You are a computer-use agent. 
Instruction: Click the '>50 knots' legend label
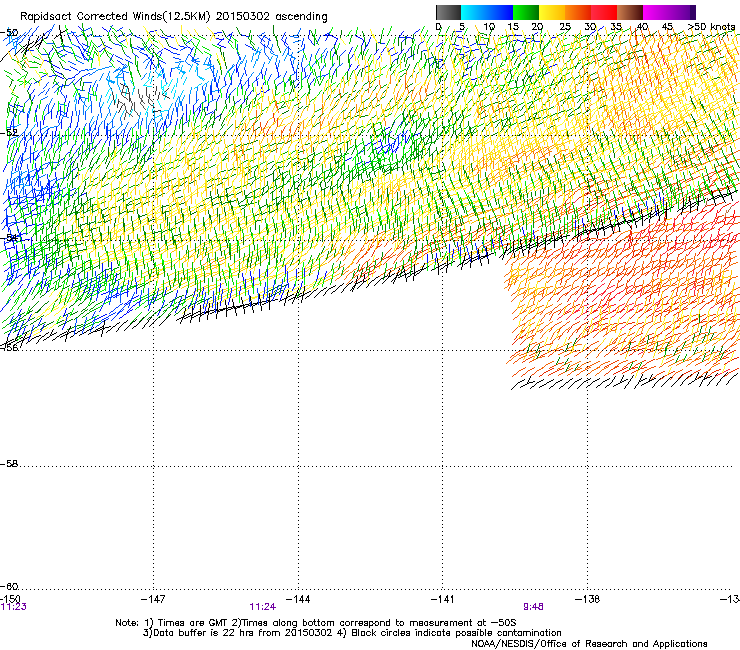[711, 27]
